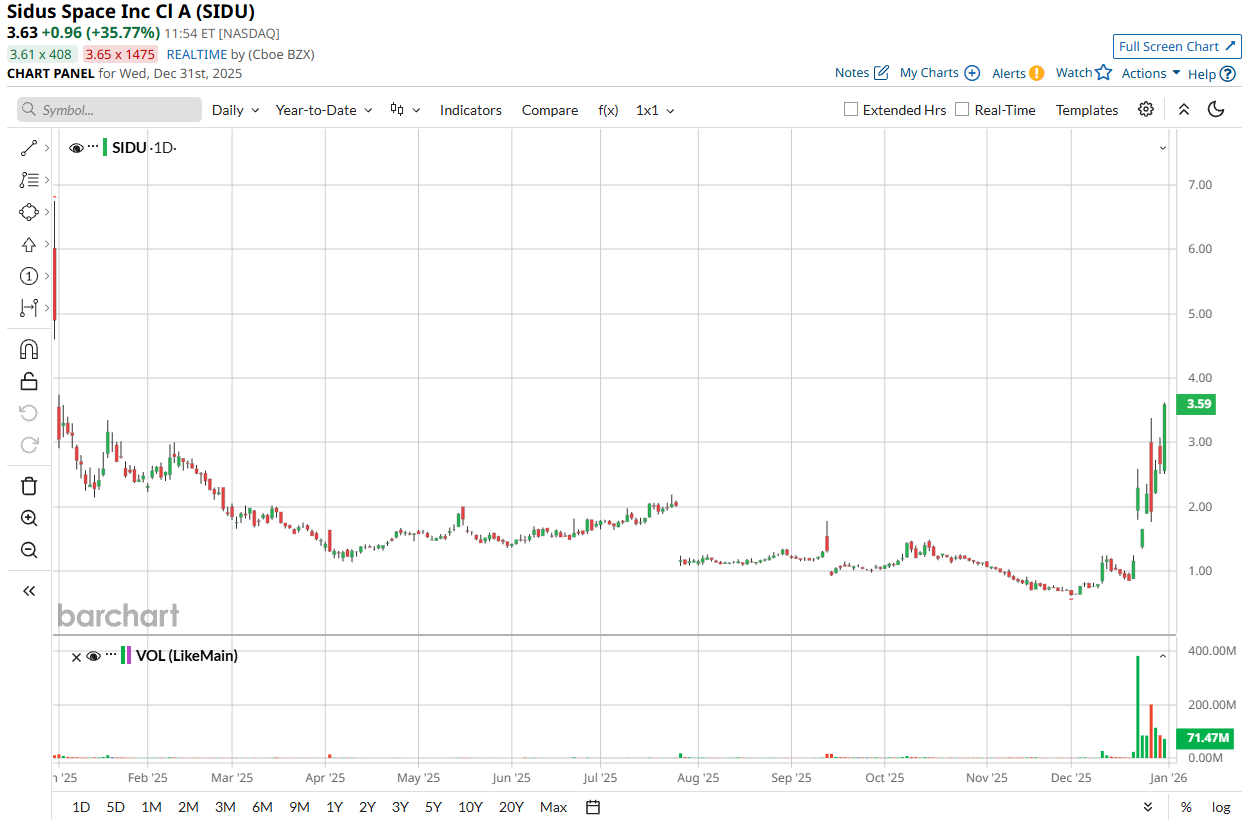Select the 10Y range button
The width and height of the screenshot is (1248, 820).
tap(470, 807)
